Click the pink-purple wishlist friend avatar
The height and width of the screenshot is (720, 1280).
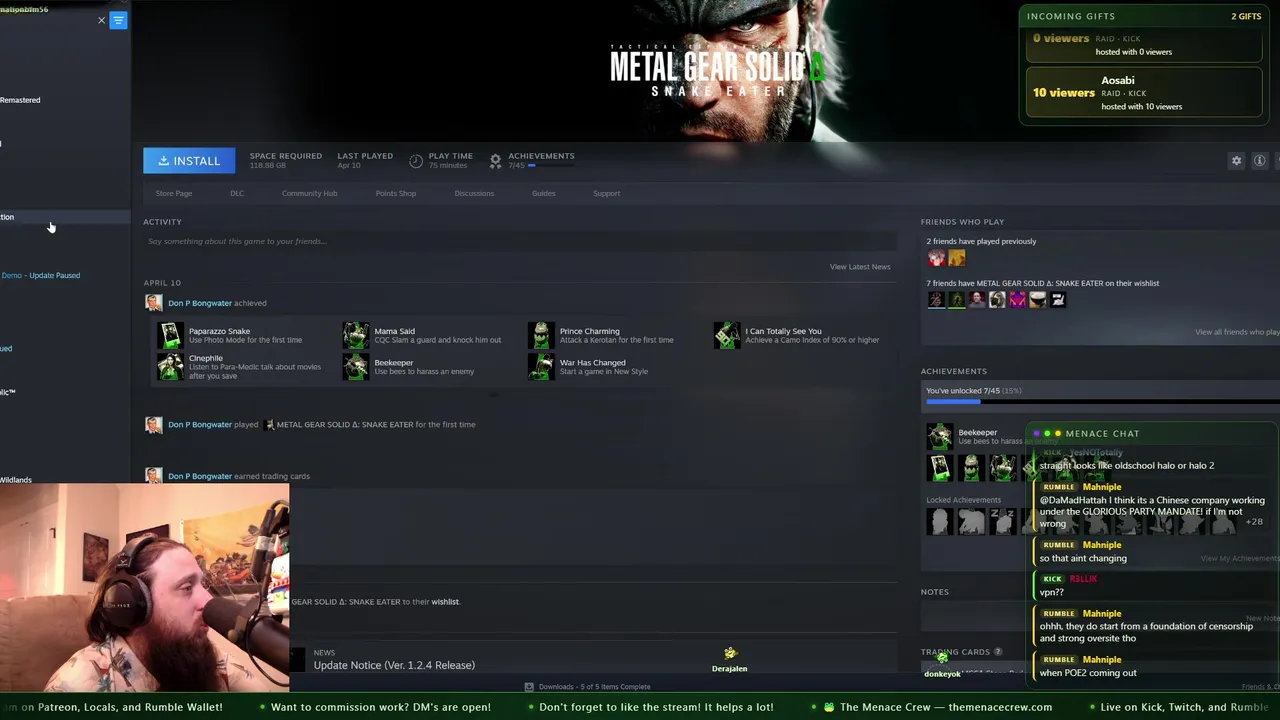coord(1017,299)
